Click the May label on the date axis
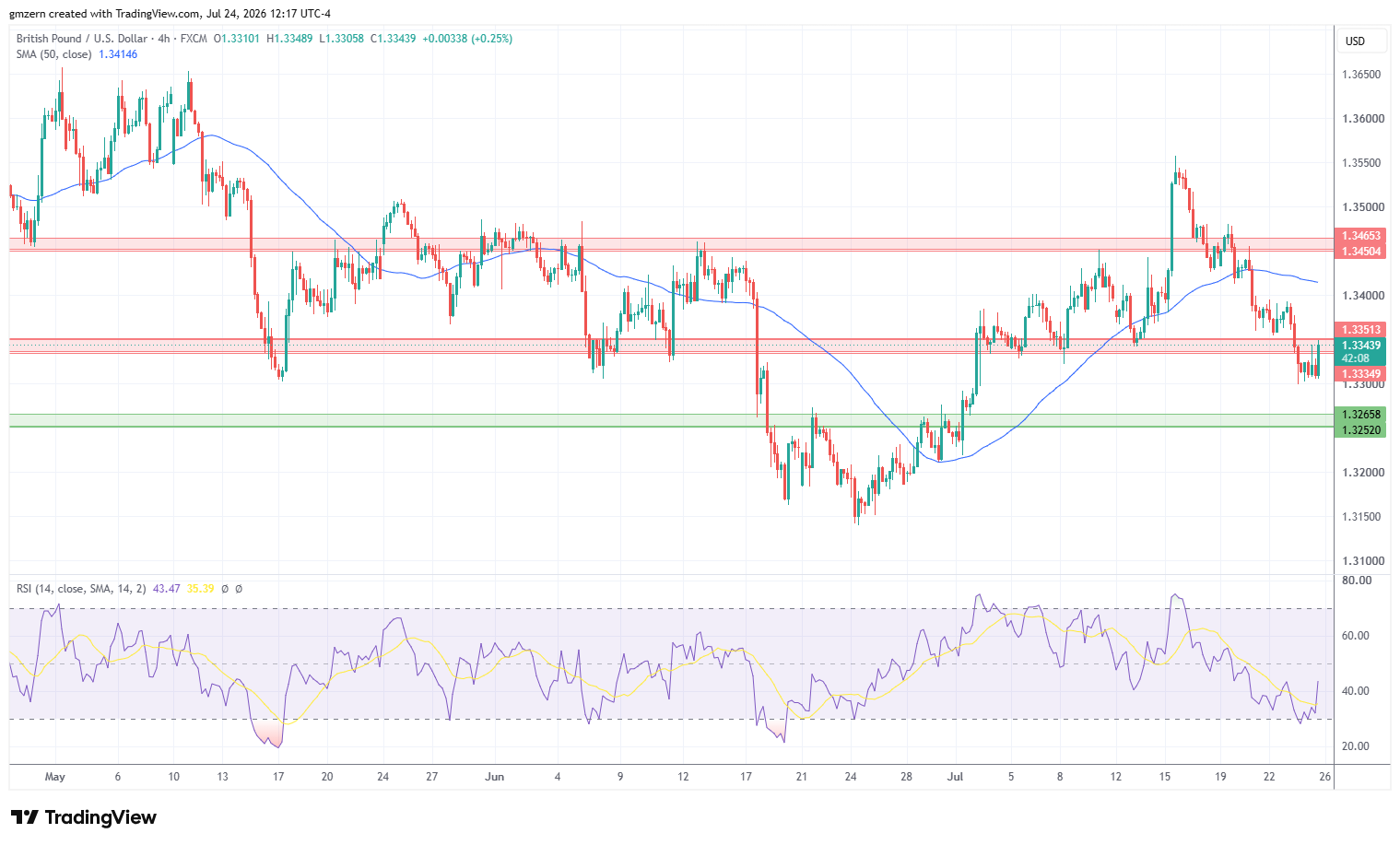 point(55,777)
